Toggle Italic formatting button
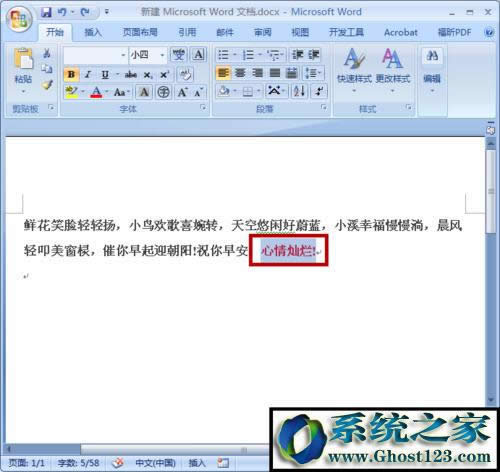 click(x=88, y=74)
